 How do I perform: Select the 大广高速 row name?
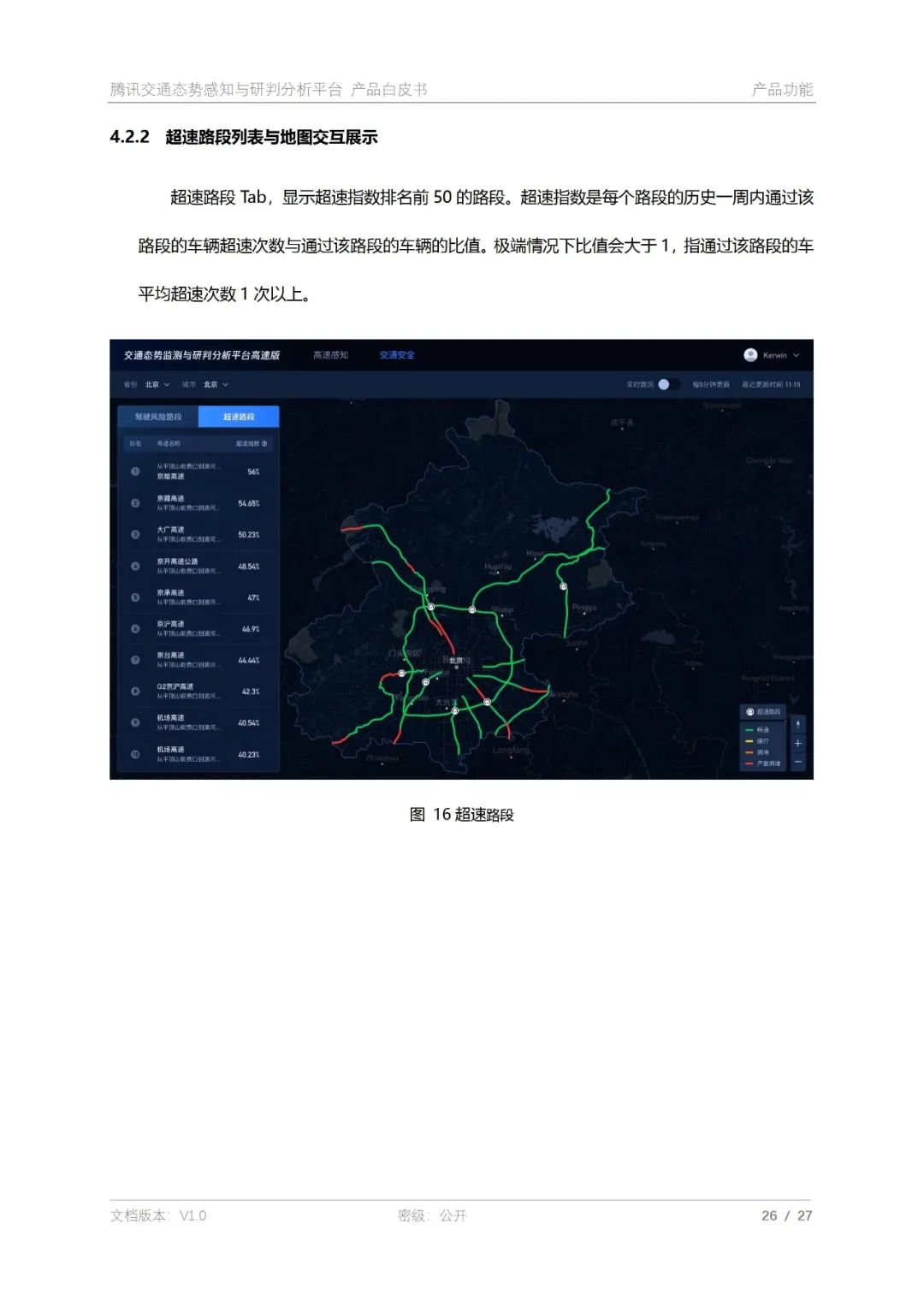(170, 530)
